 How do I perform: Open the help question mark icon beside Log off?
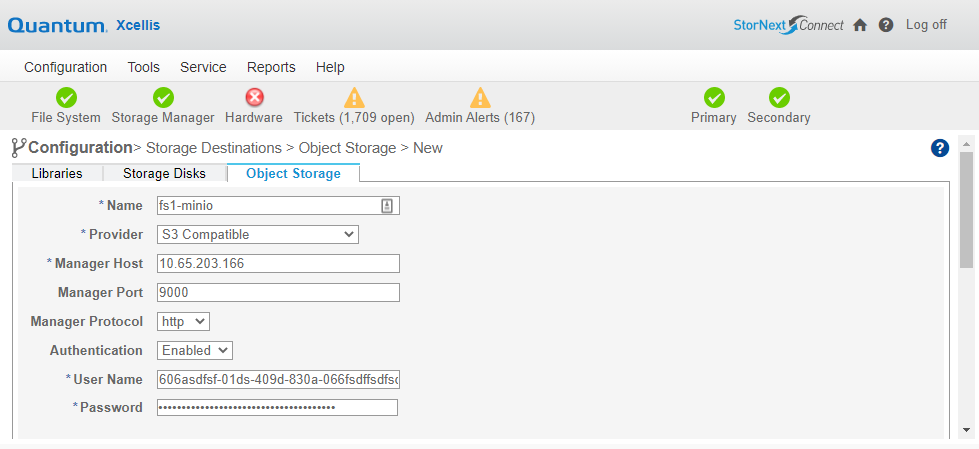[886, 25]
